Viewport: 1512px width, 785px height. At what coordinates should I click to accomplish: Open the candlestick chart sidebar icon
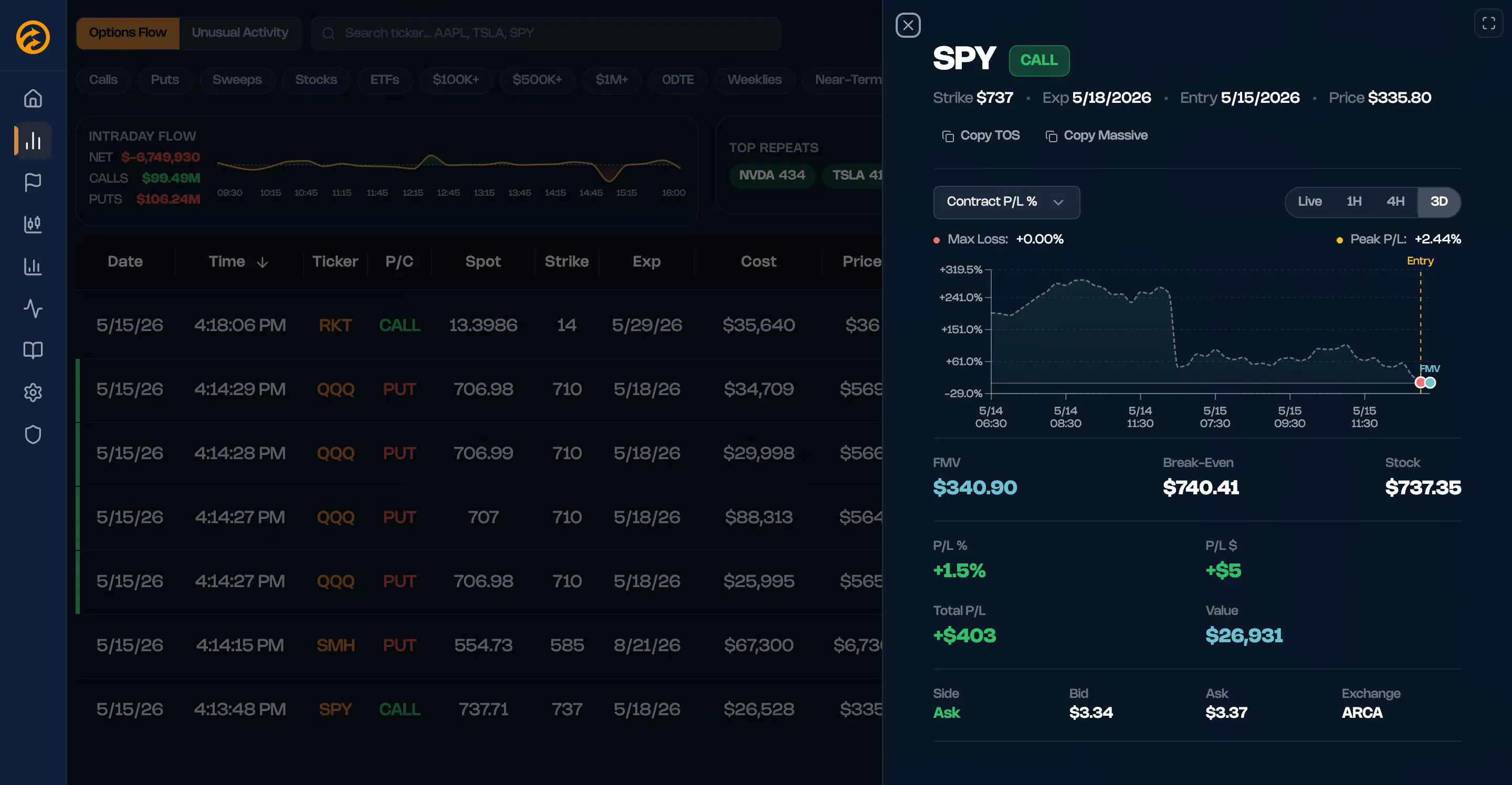(33, 224)
